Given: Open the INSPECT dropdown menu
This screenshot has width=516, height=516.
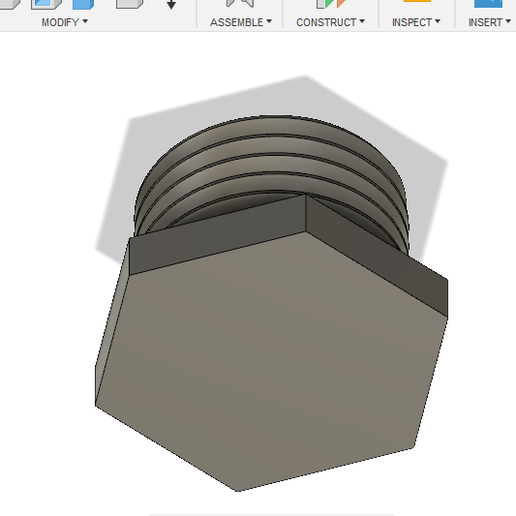Looking at the screenshot, I should 416,22.
